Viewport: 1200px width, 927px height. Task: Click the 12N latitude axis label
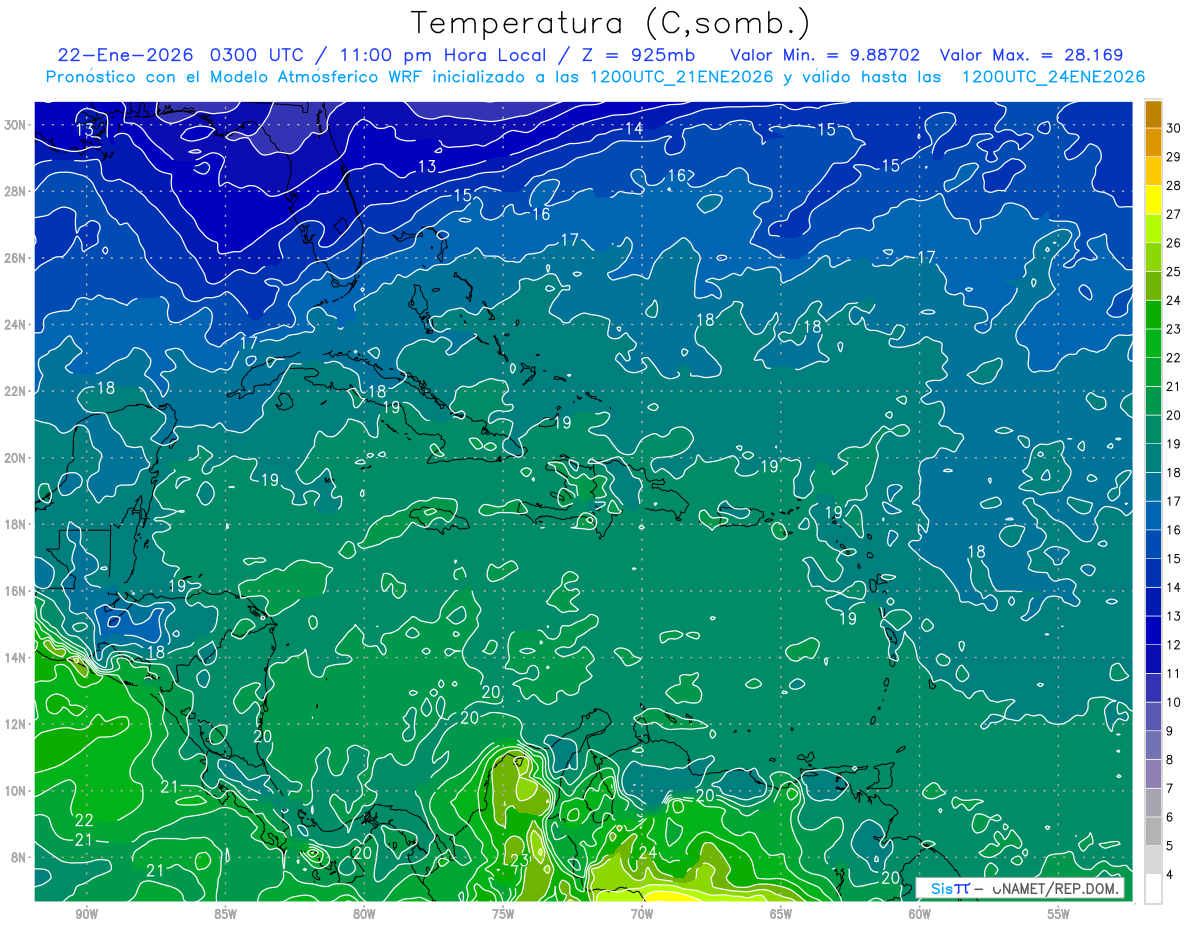click(16, 724)
